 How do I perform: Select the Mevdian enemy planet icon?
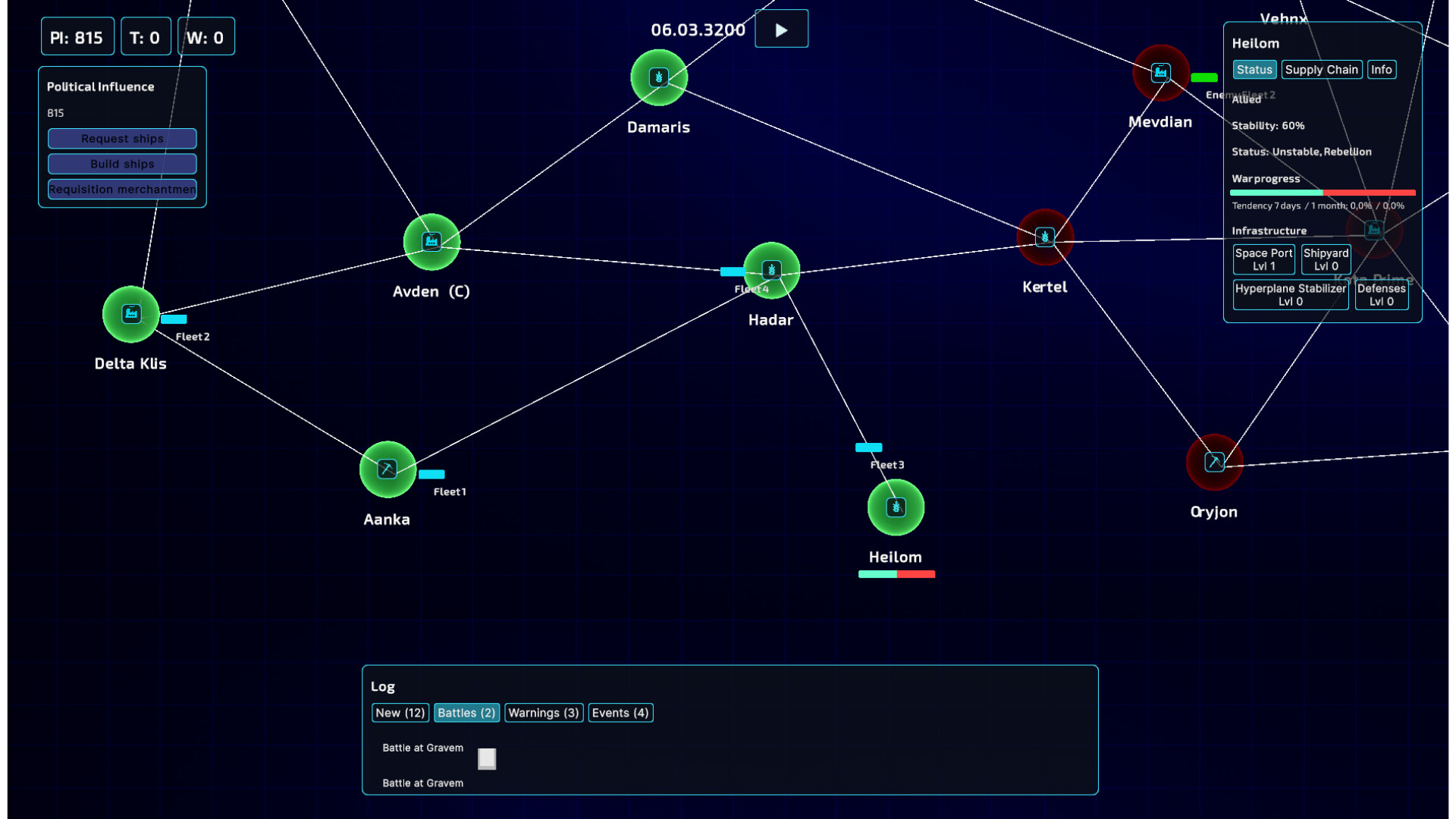coord(1160,73)
